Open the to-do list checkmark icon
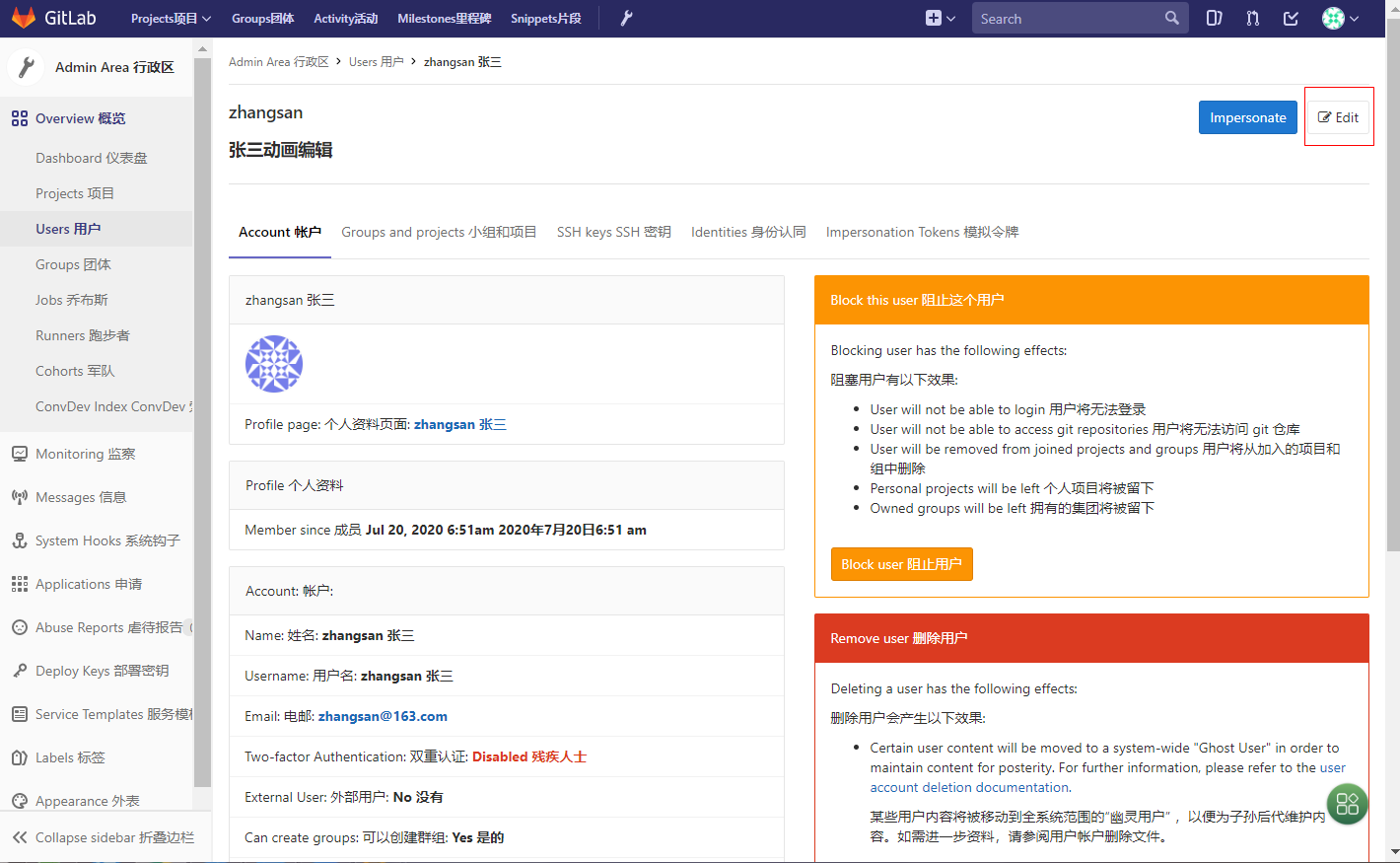The width and height of the screenshot is (1400, 863). point(1291,18)
